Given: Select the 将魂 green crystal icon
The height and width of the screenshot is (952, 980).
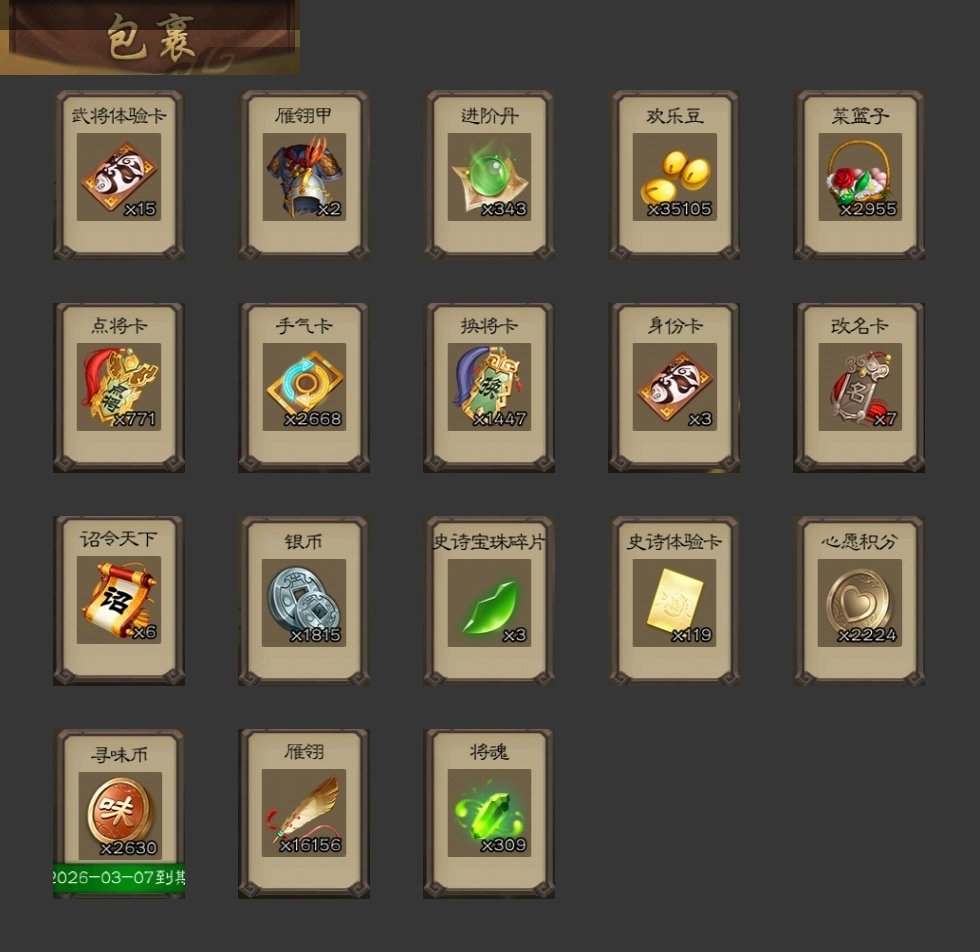Looking at the screenshot, I should [x=489, y=813].
